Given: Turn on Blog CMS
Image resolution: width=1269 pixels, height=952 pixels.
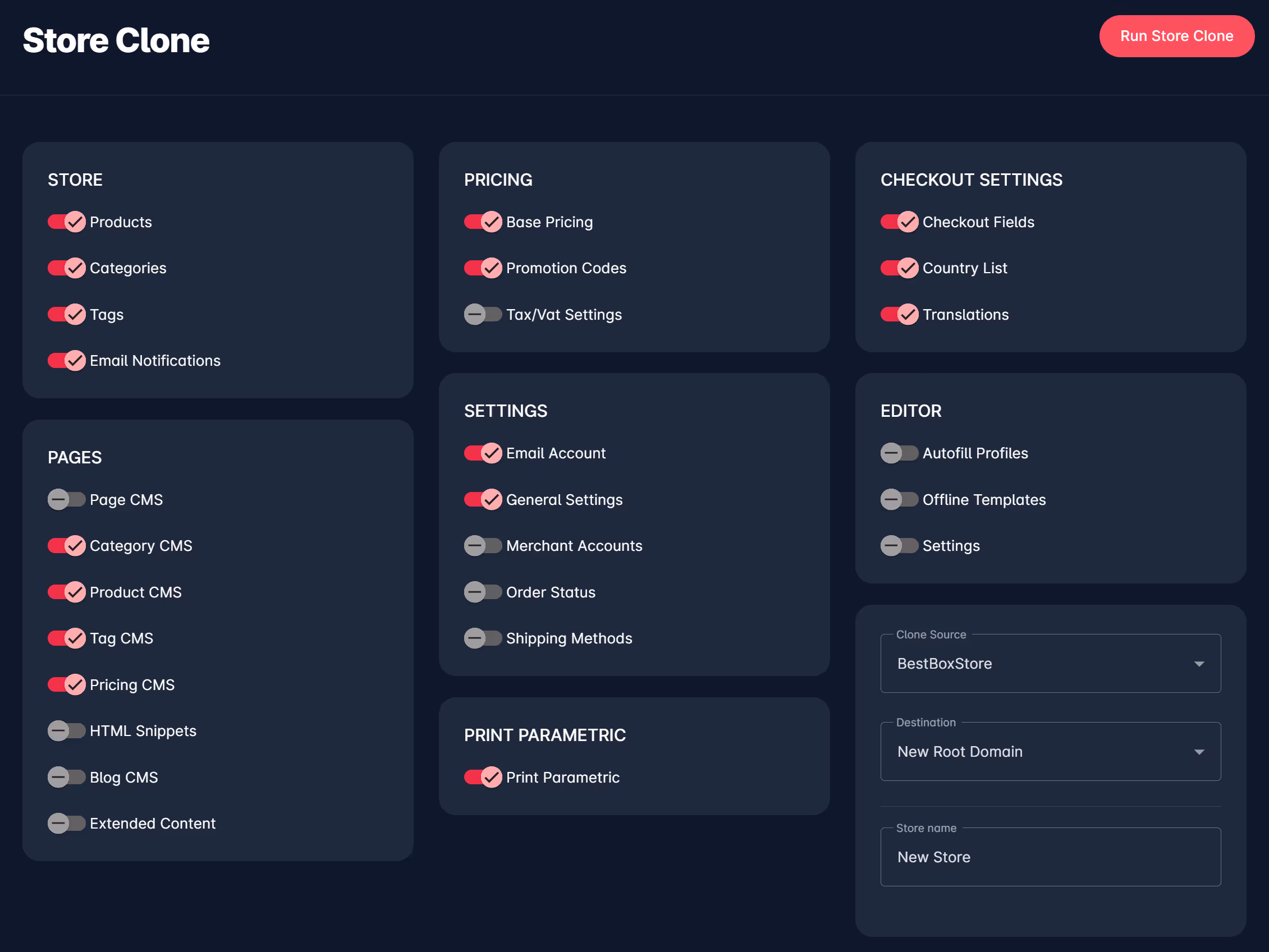Looking at the screenshot, I should [67, 777].
